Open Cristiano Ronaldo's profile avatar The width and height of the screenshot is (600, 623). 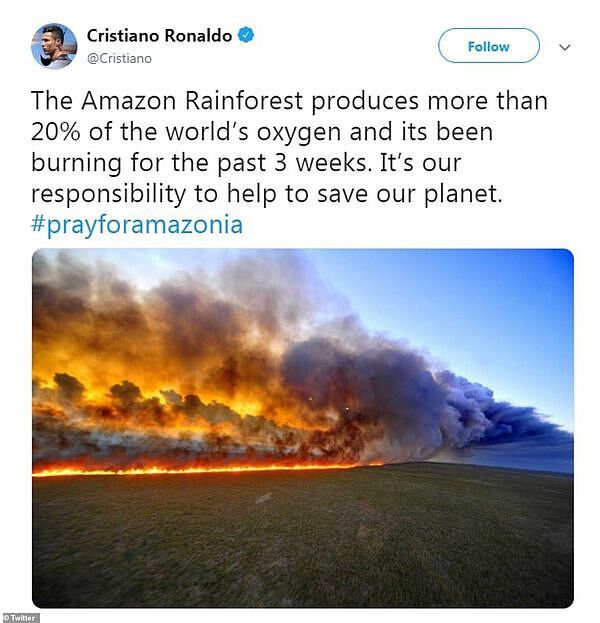[54, 46]
